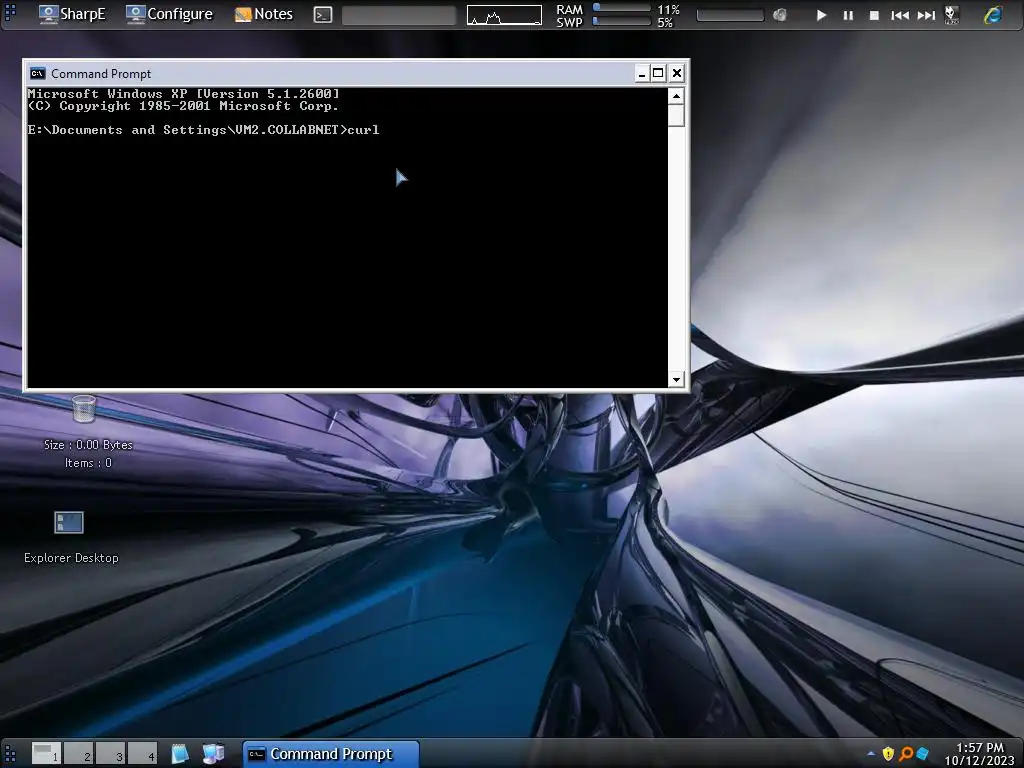Click the volume slider bar in the top bar

[x=730, y=15]
